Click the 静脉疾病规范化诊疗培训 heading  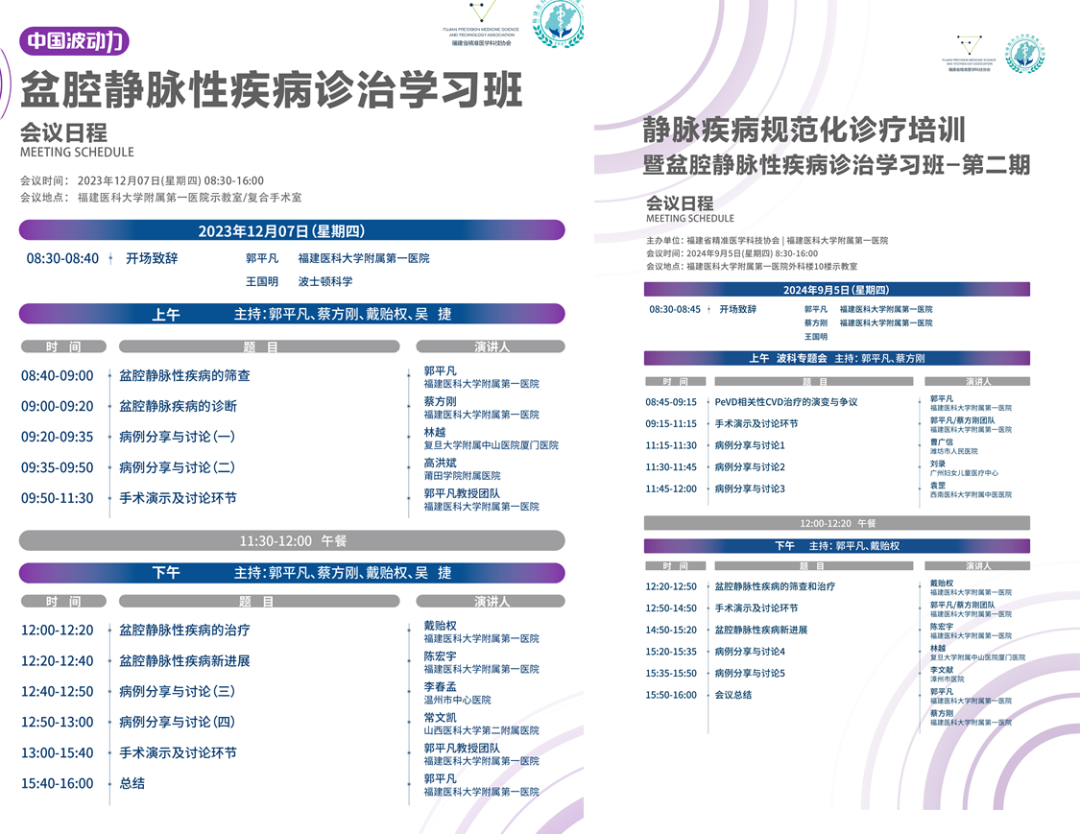coord(804,130)
